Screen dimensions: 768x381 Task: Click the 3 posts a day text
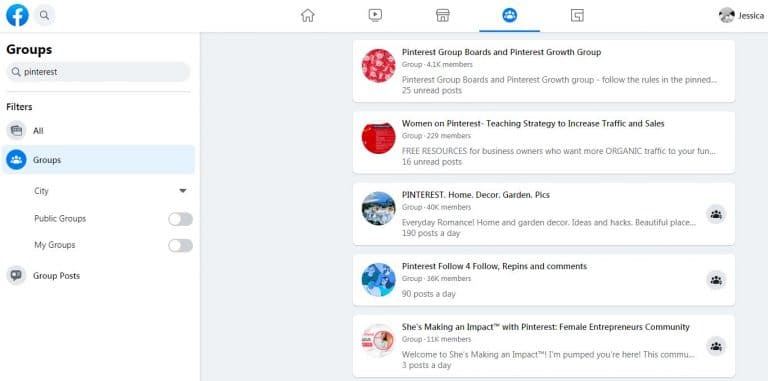(427, 365)
